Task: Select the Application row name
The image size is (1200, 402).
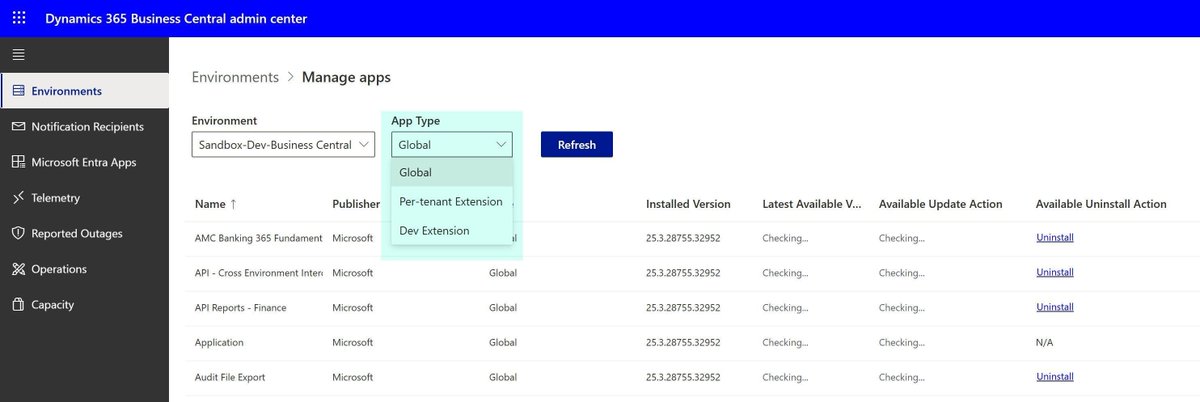Action: click(x=219, y=342)
